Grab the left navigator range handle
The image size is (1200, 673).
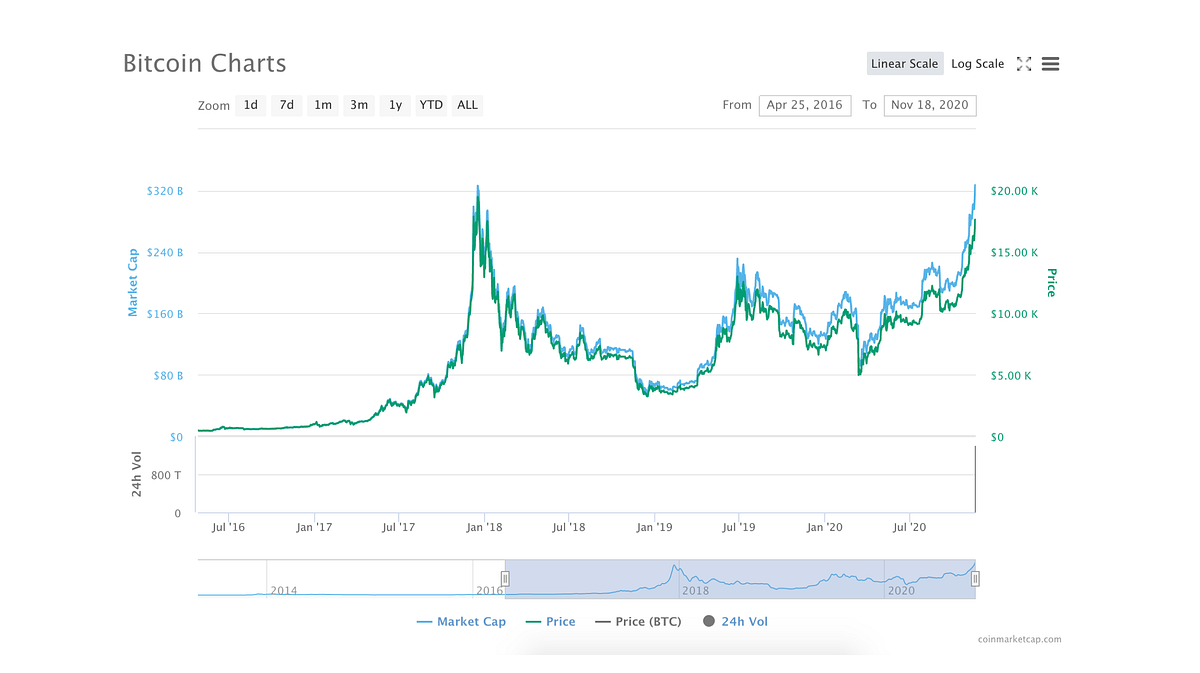(505, 578)
